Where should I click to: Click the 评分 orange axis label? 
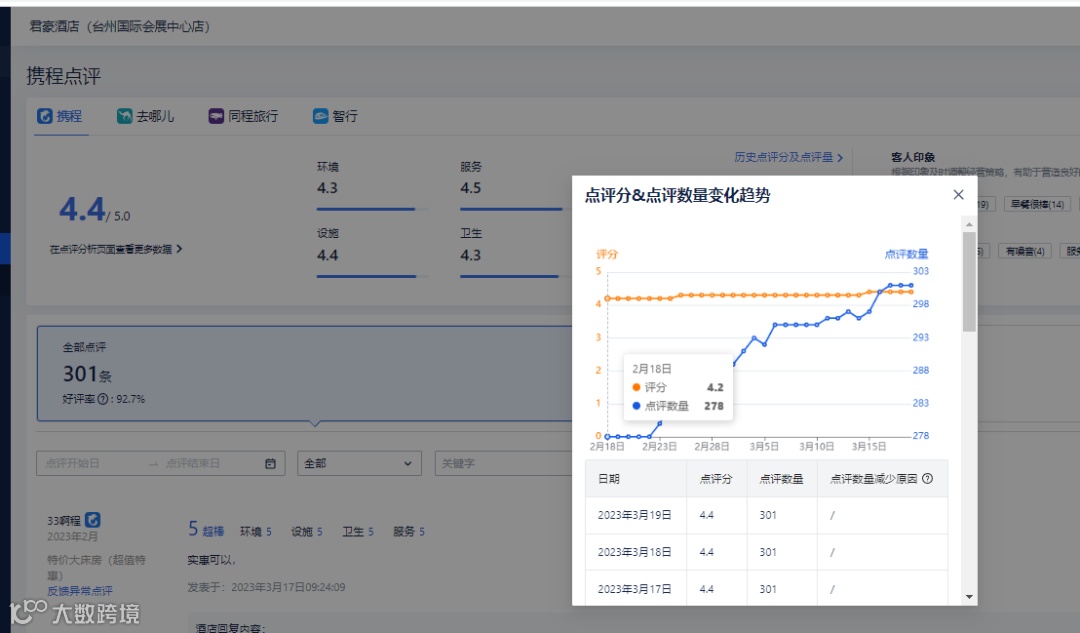607,254
